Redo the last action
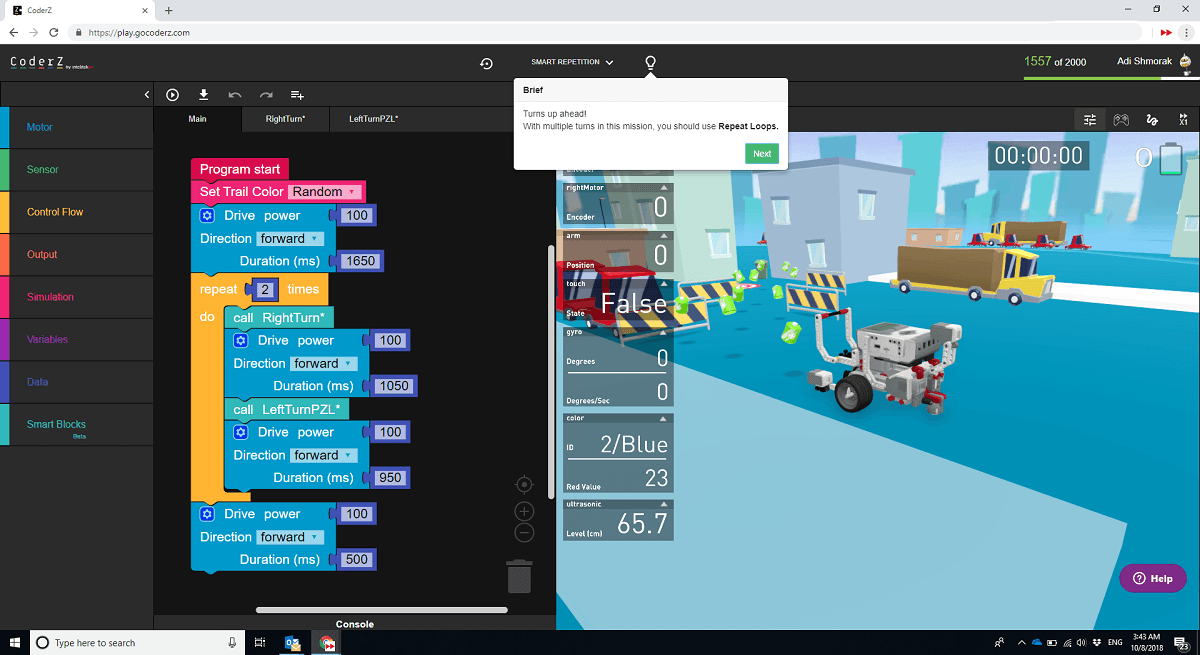This screenshot has width=1200, height=655. (265, 94)
